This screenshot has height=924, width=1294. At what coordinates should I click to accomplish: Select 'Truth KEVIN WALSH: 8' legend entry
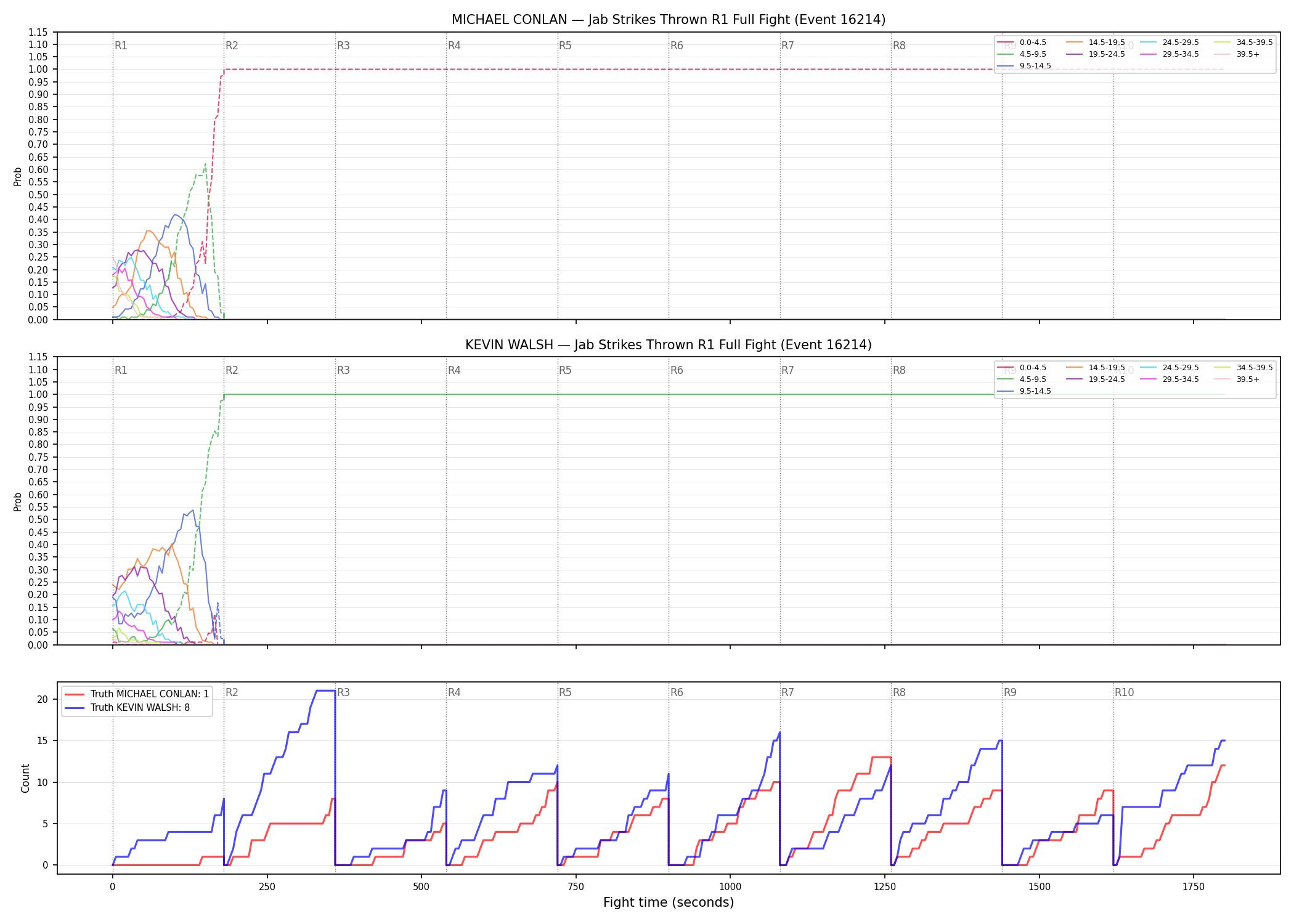tap(127, 707)
